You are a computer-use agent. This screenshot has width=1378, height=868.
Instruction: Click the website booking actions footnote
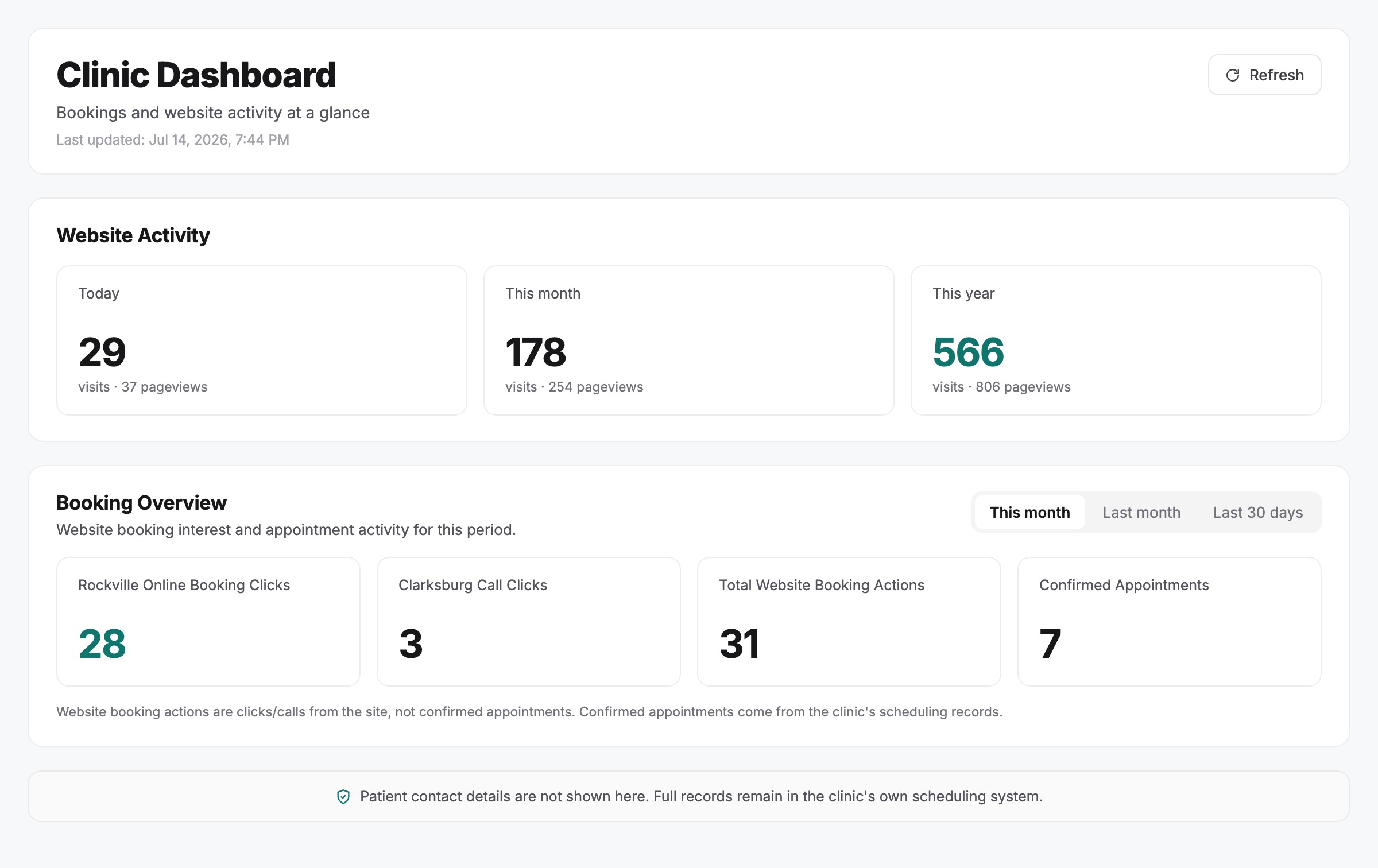(529, 712)
